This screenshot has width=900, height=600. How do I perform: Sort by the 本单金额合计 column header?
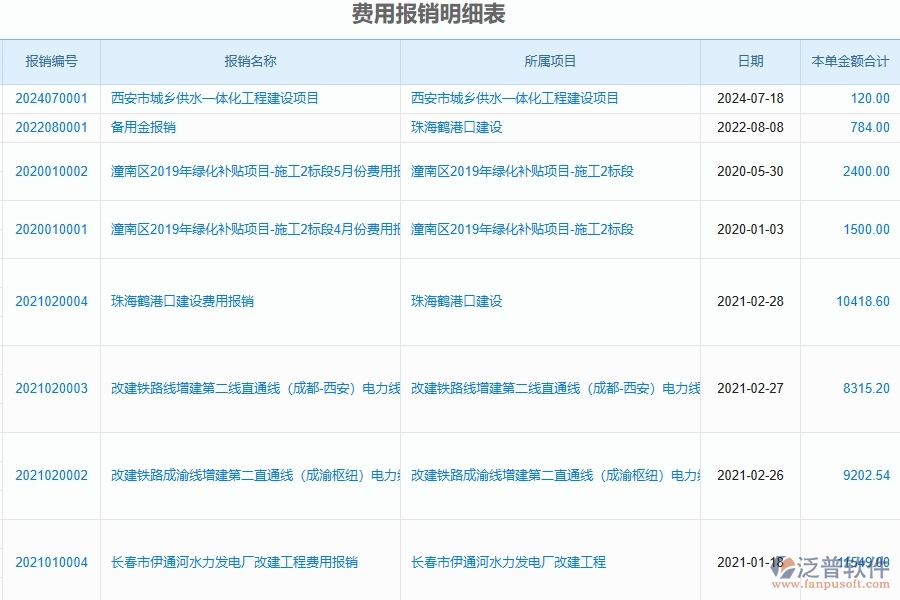tap(850, 61)
